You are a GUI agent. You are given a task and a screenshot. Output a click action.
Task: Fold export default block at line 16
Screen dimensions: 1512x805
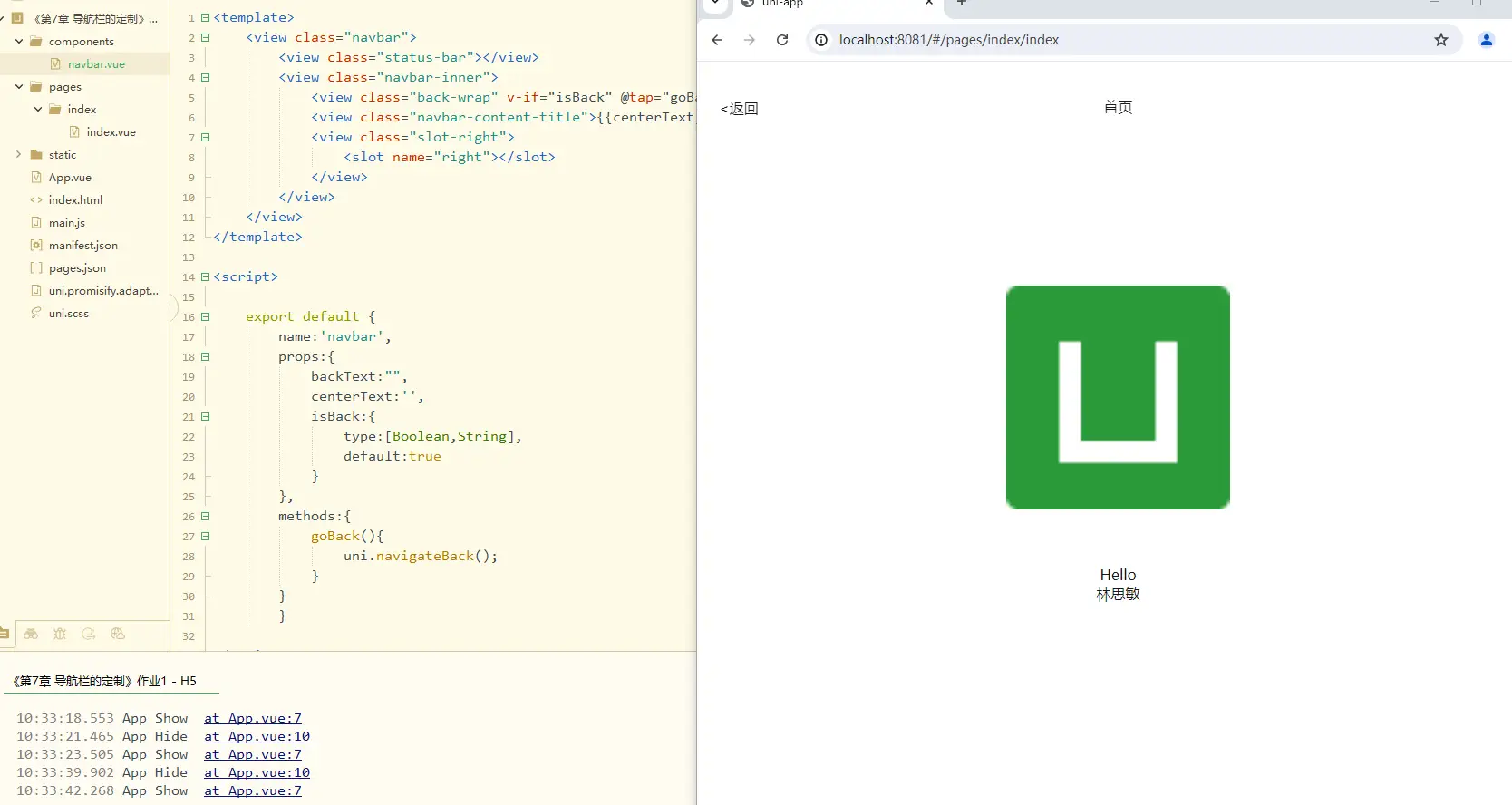(205, 316)
